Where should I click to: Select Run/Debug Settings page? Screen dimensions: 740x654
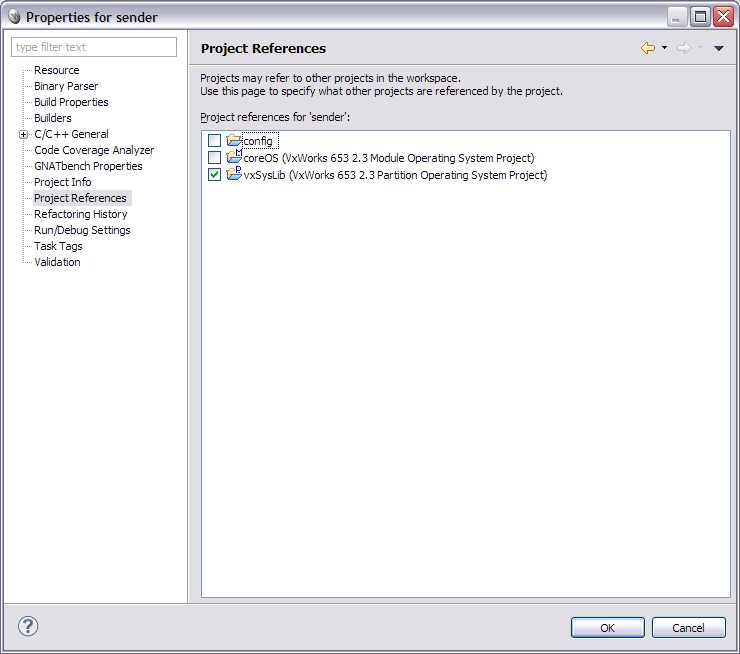82,230
